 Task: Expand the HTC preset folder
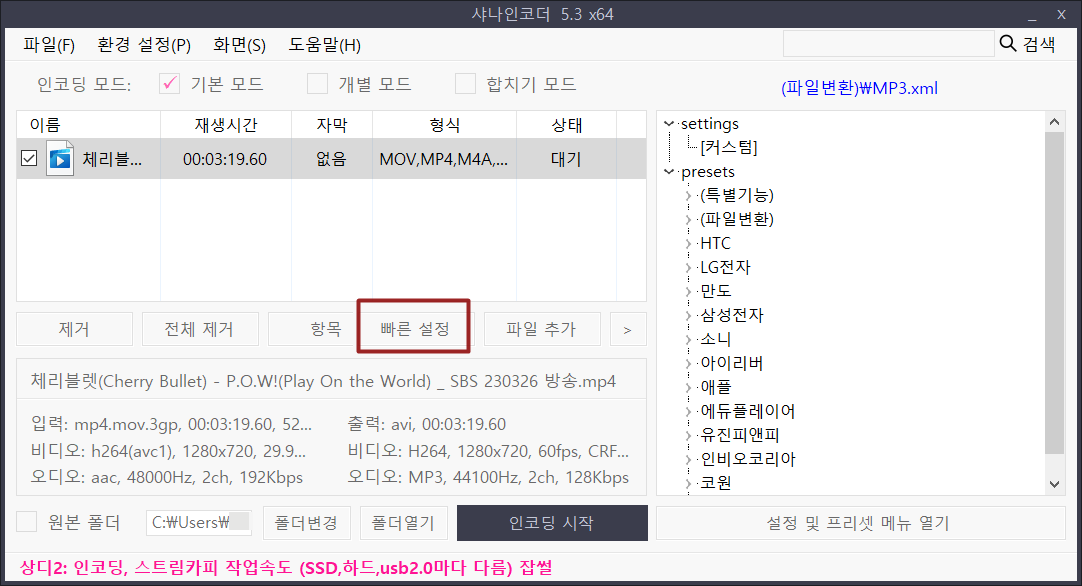[x=689, y=244]
